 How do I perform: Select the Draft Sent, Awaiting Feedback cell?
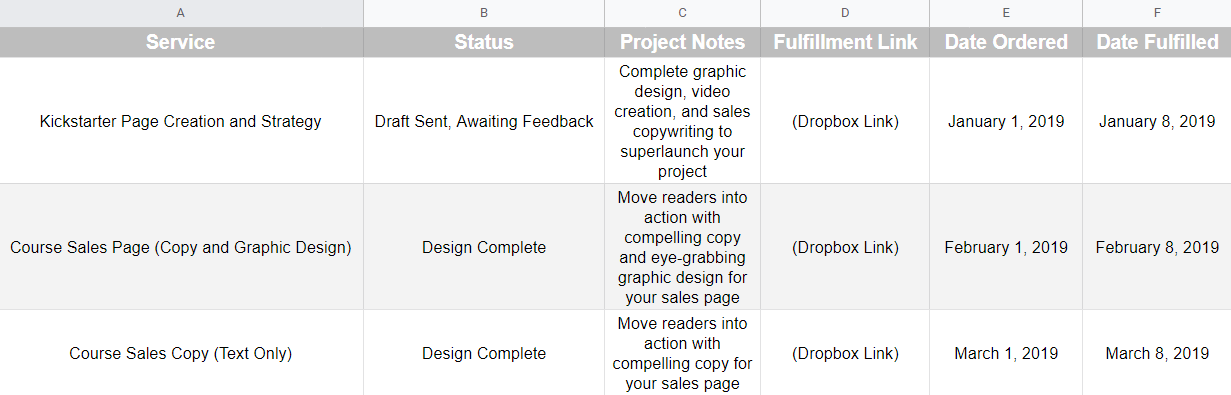point(484,121)
